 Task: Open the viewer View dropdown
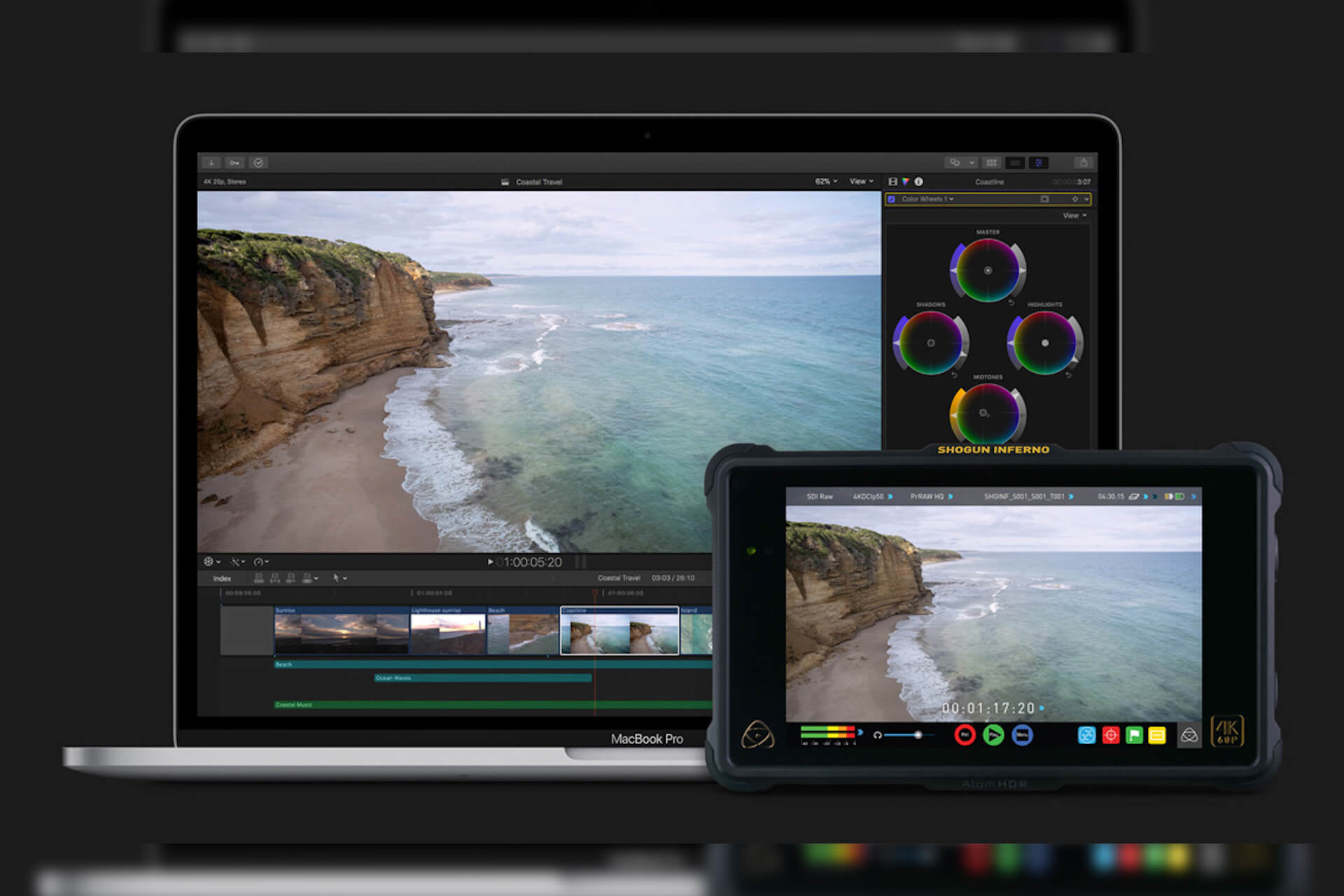pyautogui.click(x=862, y=181)
